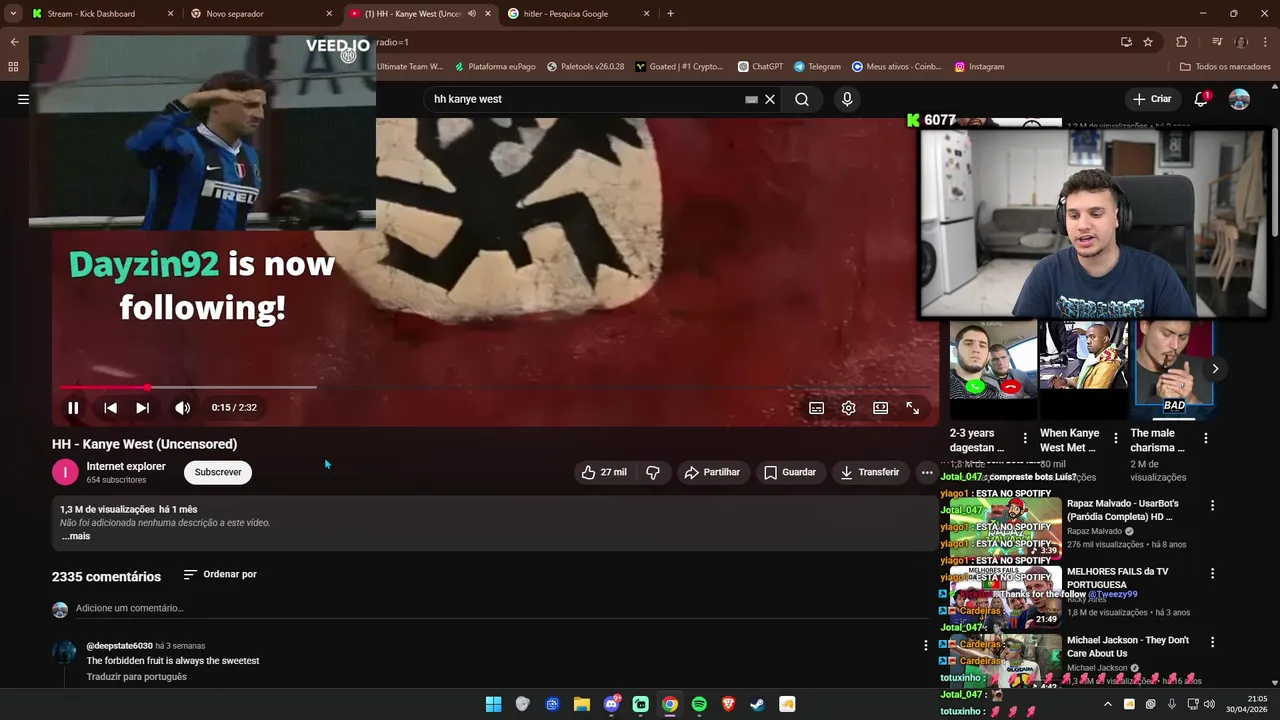Open Spotify from the taskbar

tap(699, 704)
